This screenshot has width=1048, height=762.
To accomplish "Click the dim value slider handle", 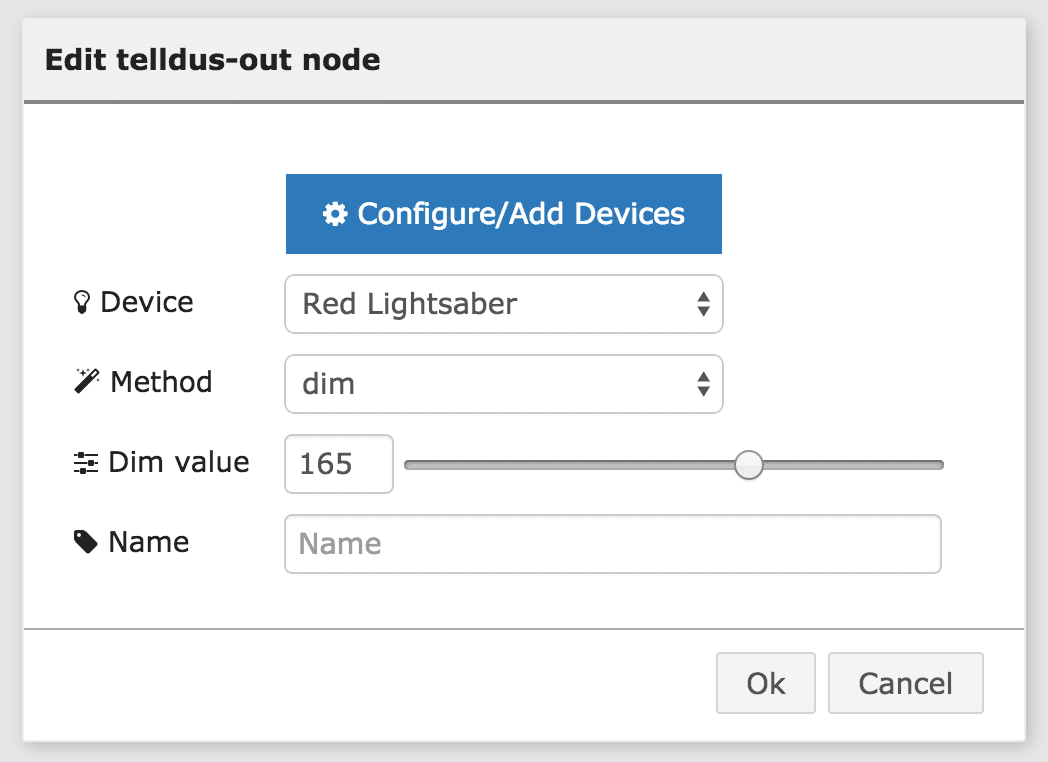I will (x=749, y=464).
